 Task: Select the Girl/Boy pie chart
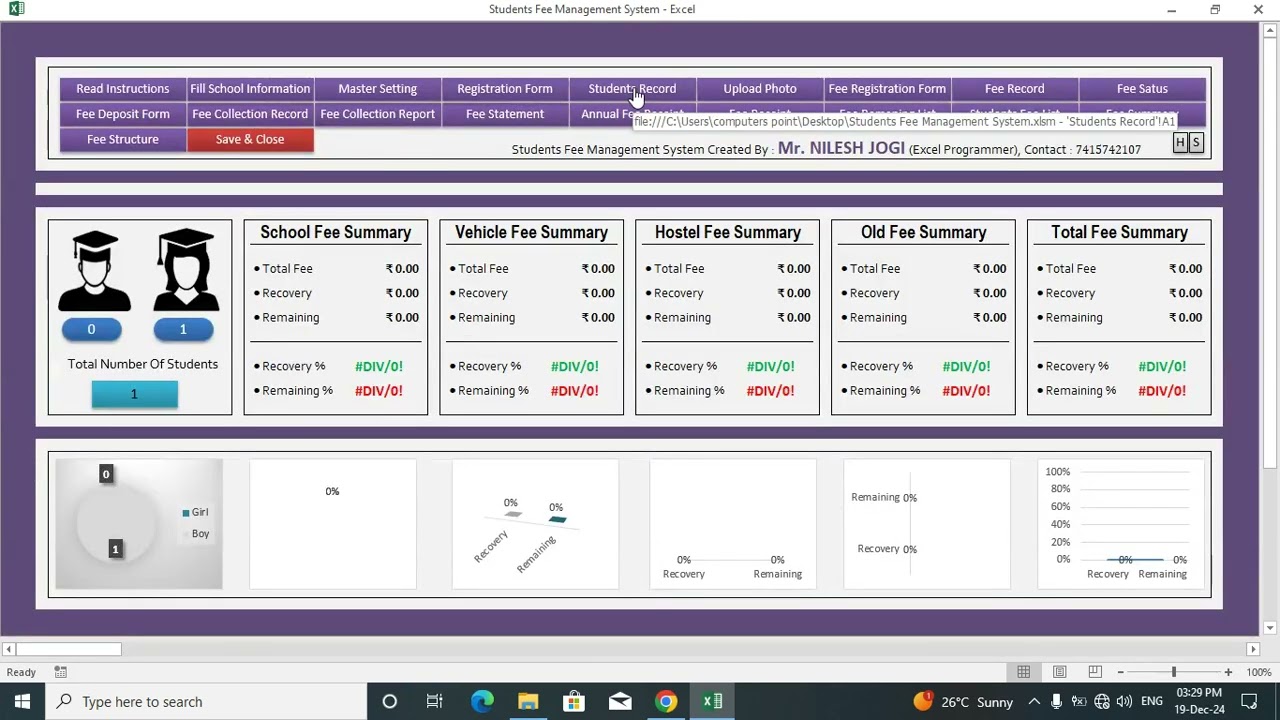click(x=139, y=524)
